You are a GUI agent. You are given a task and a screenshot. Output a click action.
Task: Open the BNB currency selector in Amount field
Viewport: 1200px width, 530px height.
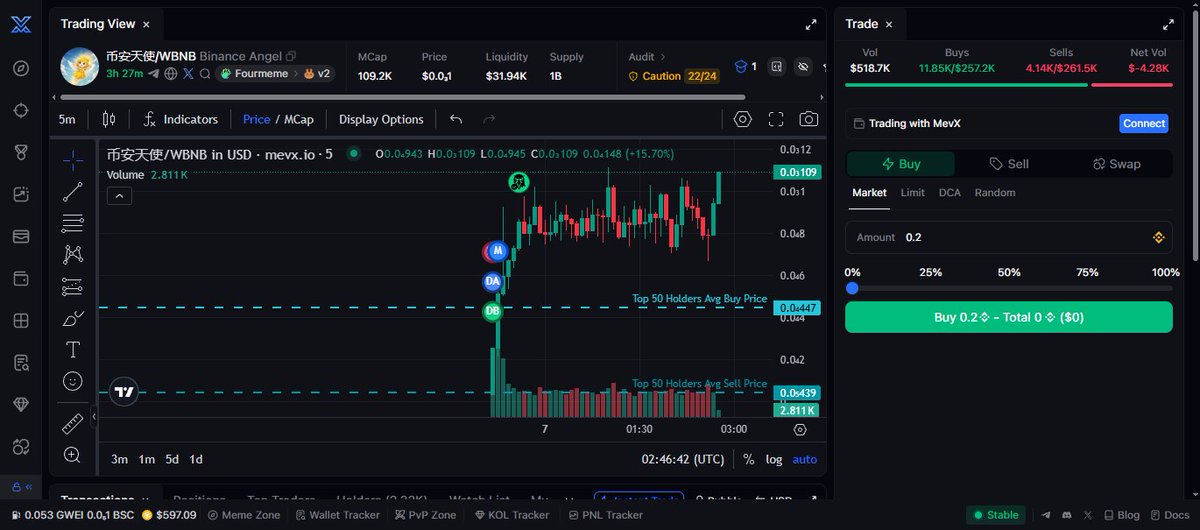pos(1160,237)
